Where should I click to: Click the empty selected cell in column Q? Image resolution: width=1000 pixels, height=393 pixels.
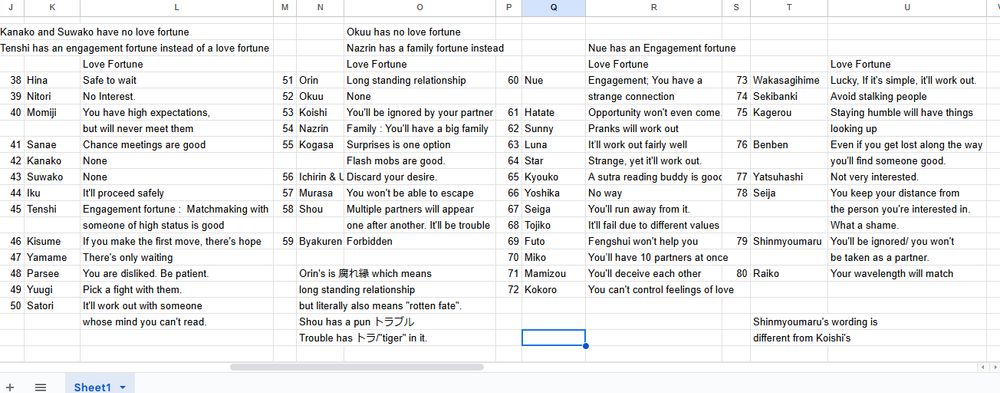click(553, 337)
